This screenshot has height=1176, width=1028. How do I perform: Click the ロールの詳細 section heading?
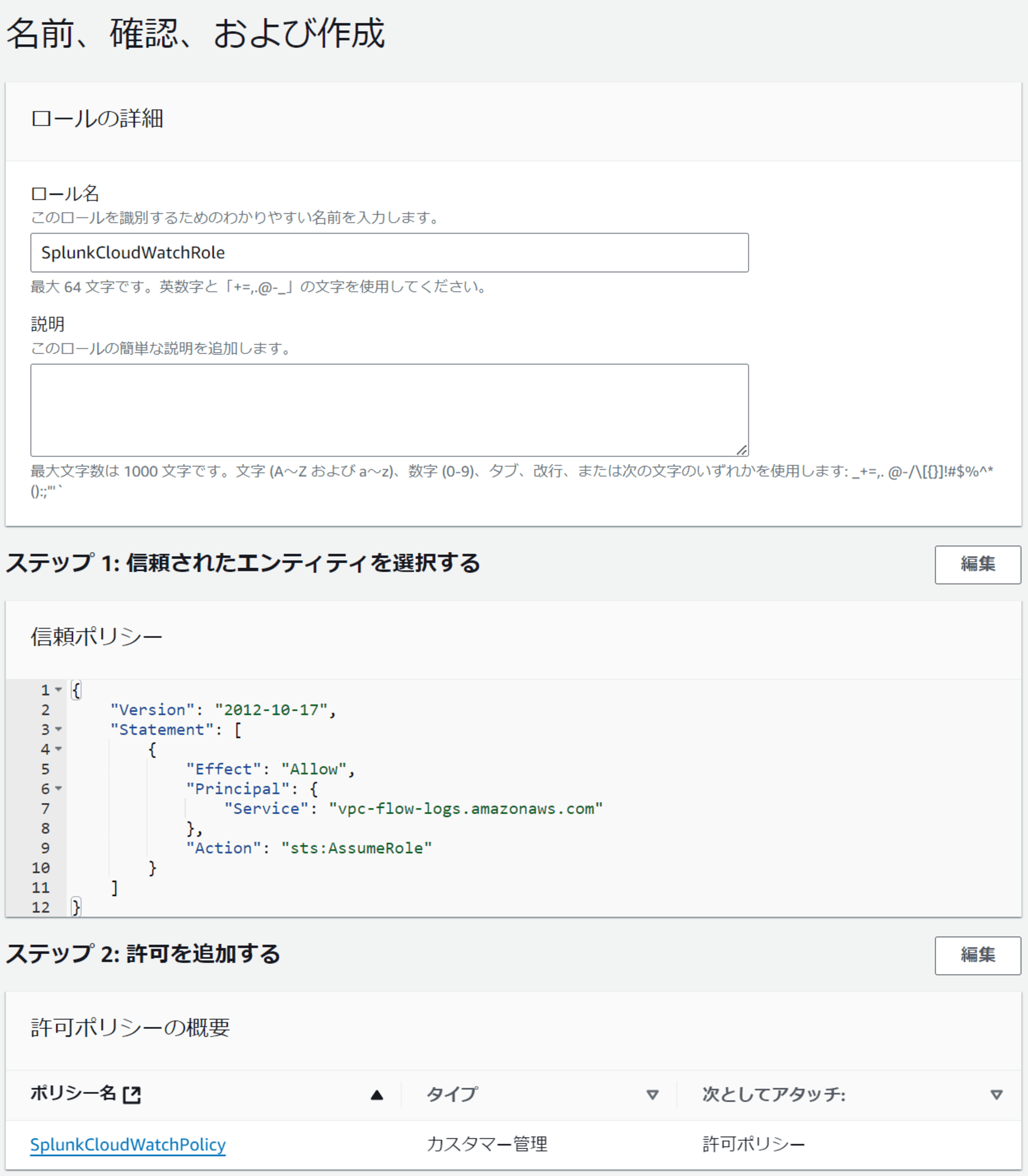(x=97, y=119)
